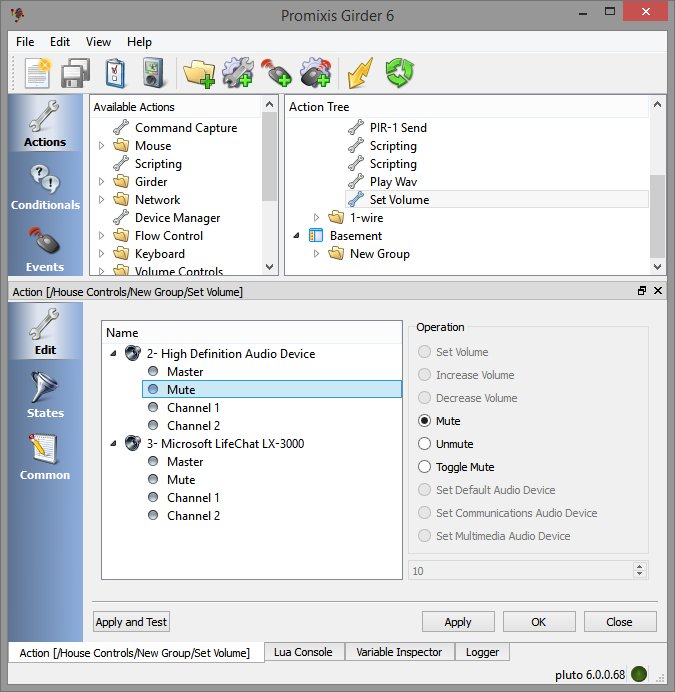
Task: Click the Add Event mouse icon
Action: [276, 72]
